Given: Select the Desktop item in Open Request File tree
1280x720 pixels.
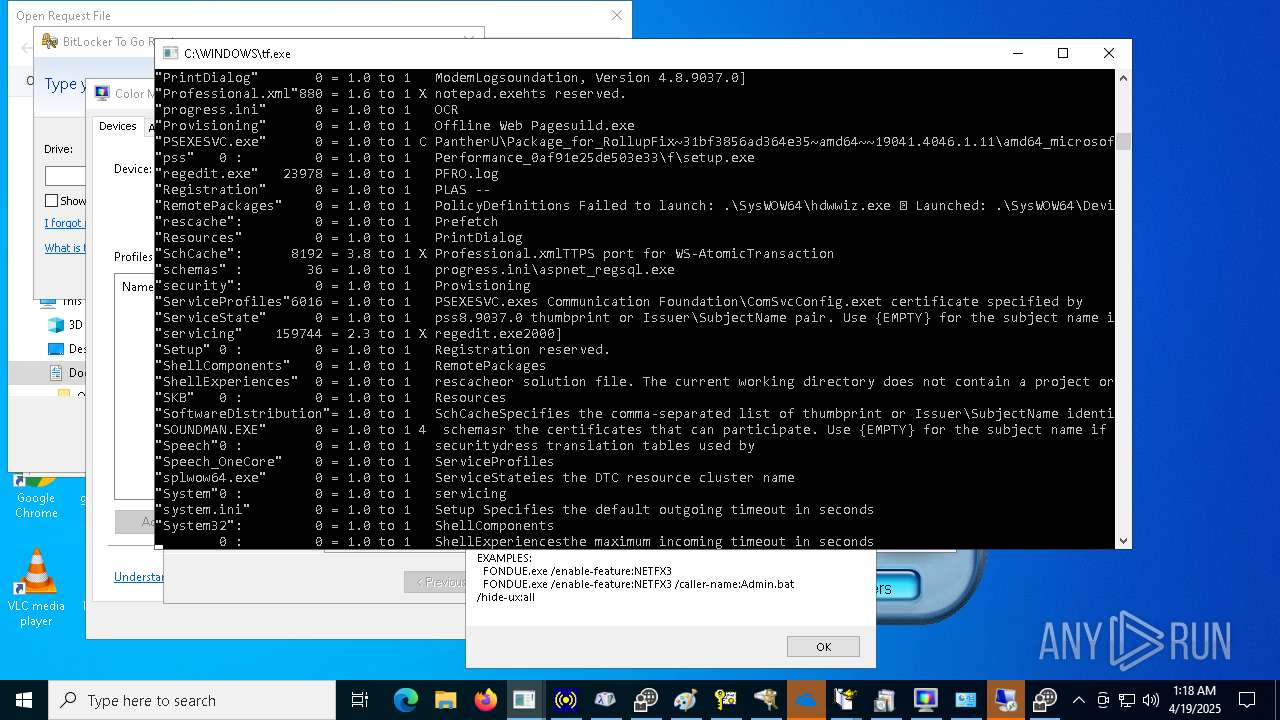Looking at the screenshot, I should 66,349.
